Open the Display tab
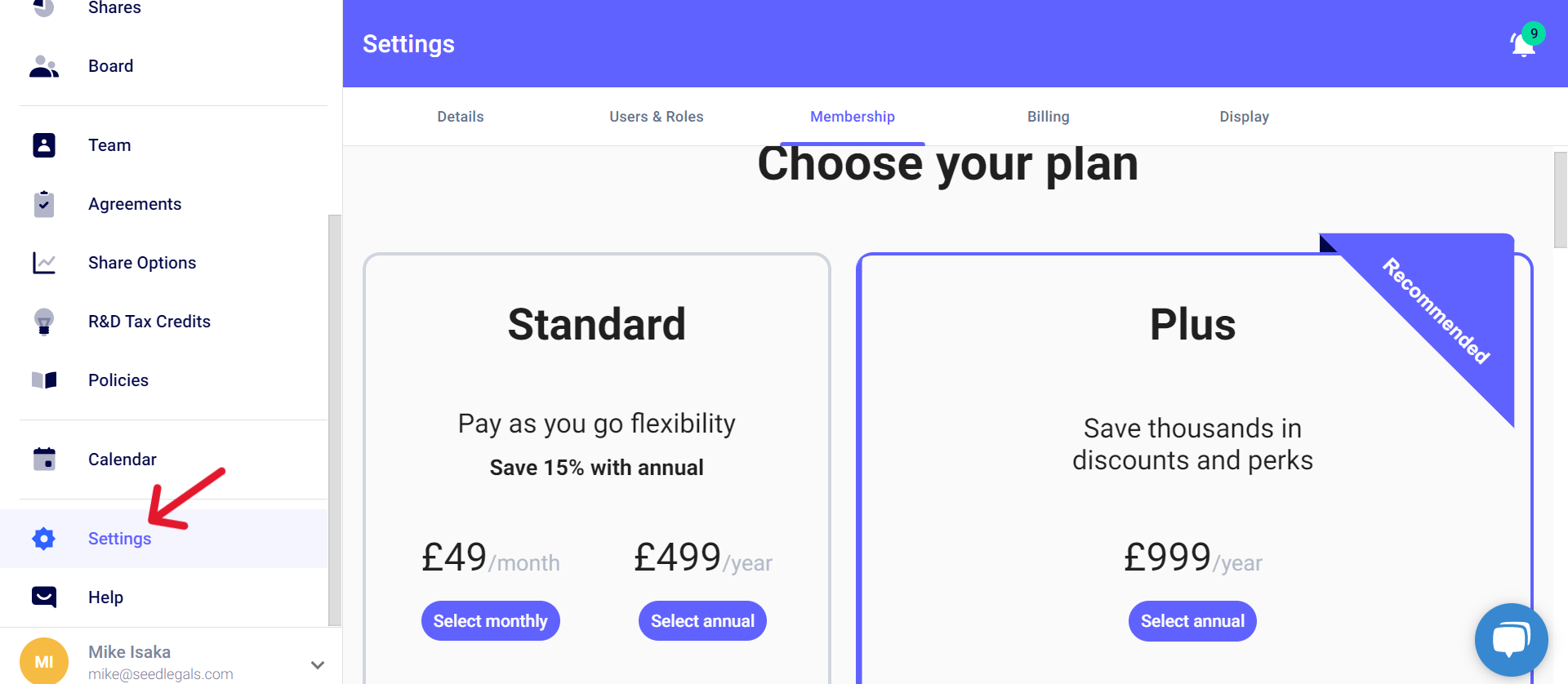This screenshot has height=684, width=1568. click(x=1244, y=117)
